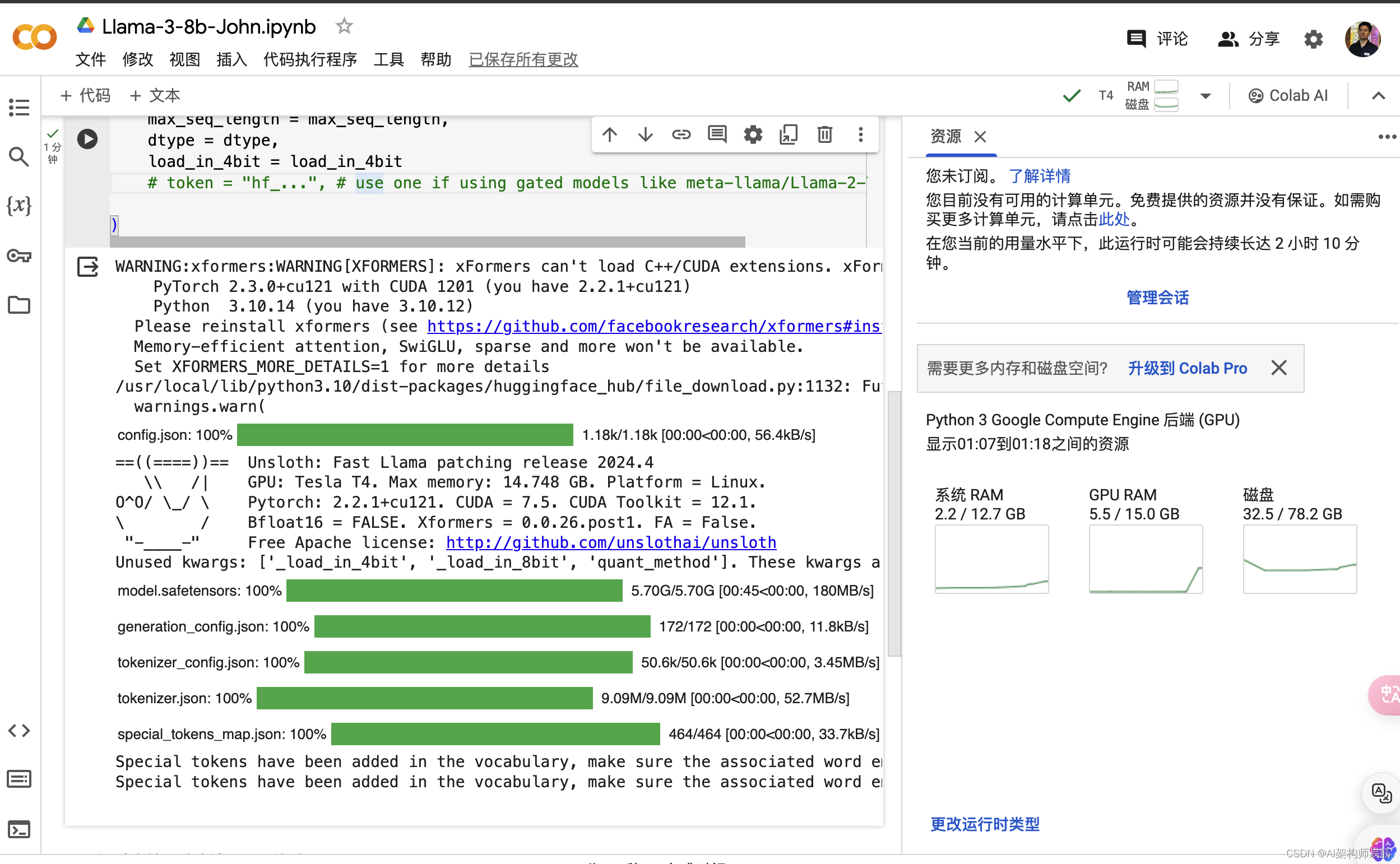Image resolution: width=1400 pixels, height=864 pixels.
Task: Open the files folder panel
Action: click(19, 305)
